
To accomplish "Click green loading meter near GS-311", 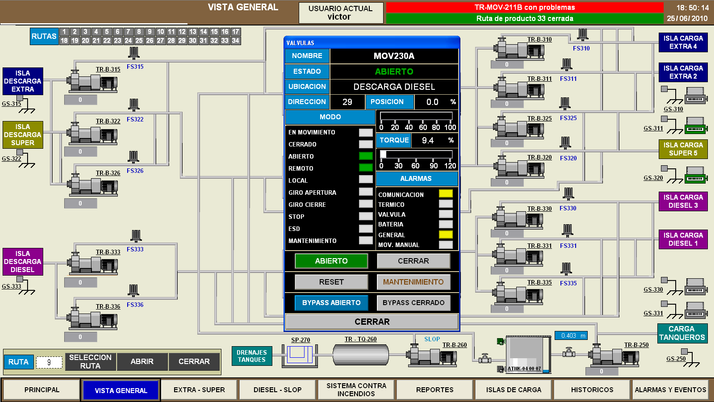I will click(x=696, y=125).
